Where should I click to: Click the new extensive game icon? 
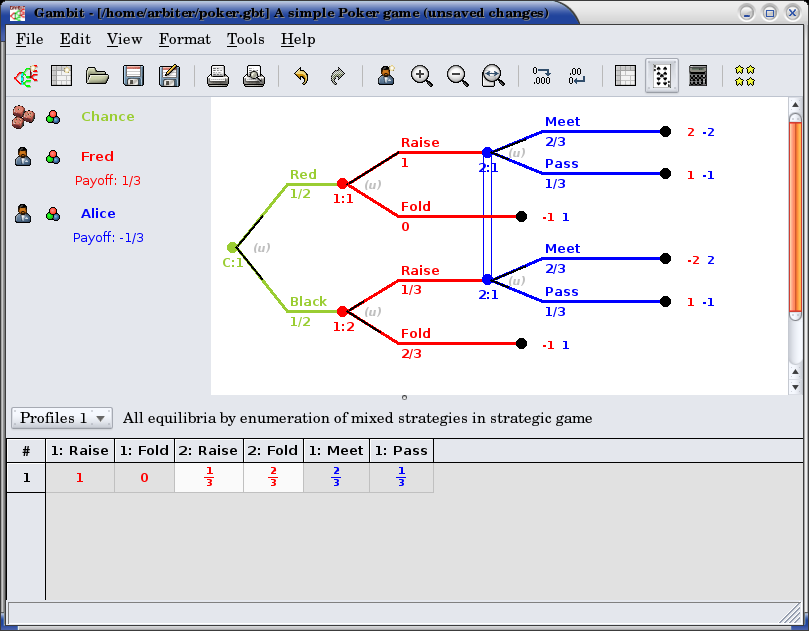tap(25, 76)
